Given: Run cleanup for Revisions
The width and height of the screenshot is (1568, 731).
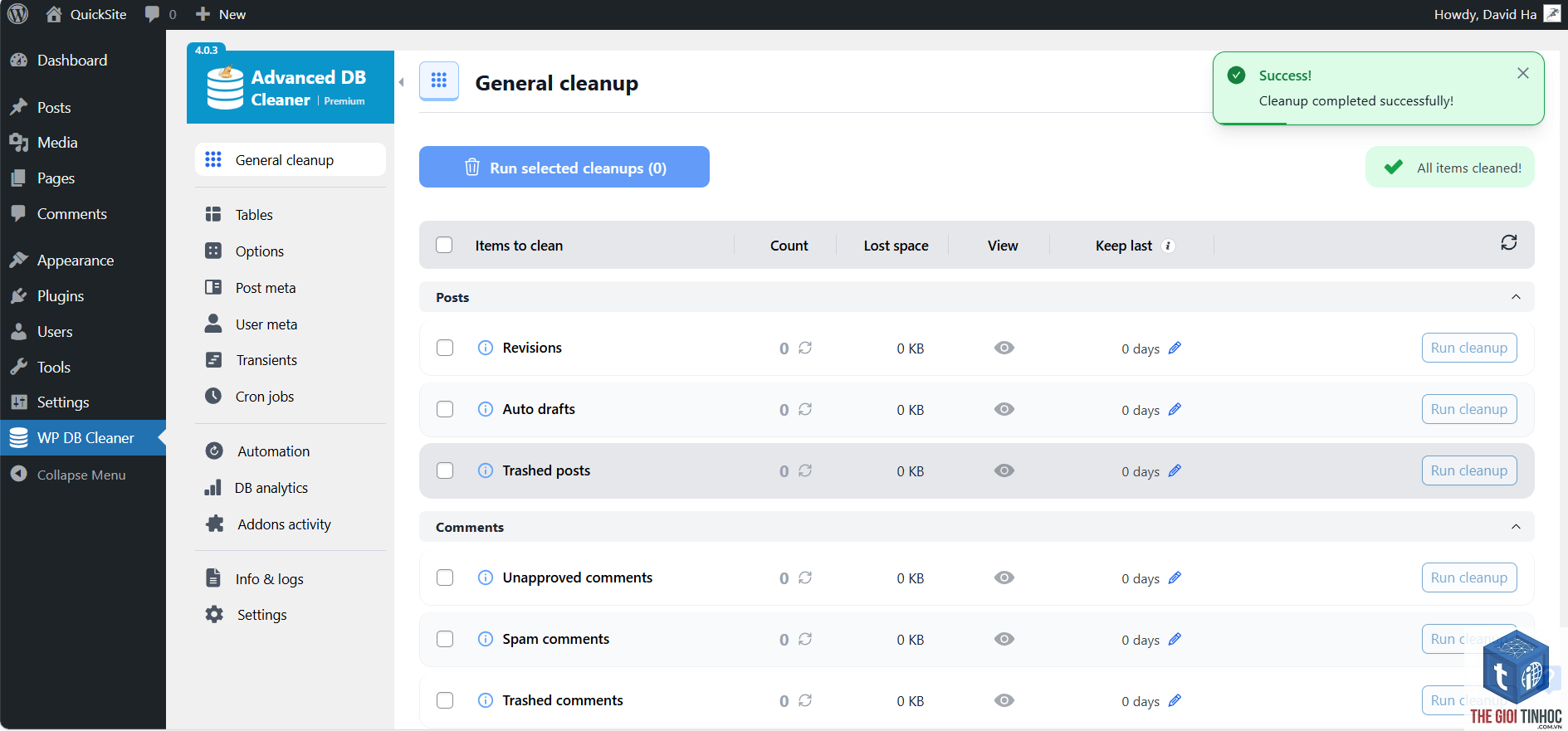Looking at the screenshot, I should coord(1469,348).
